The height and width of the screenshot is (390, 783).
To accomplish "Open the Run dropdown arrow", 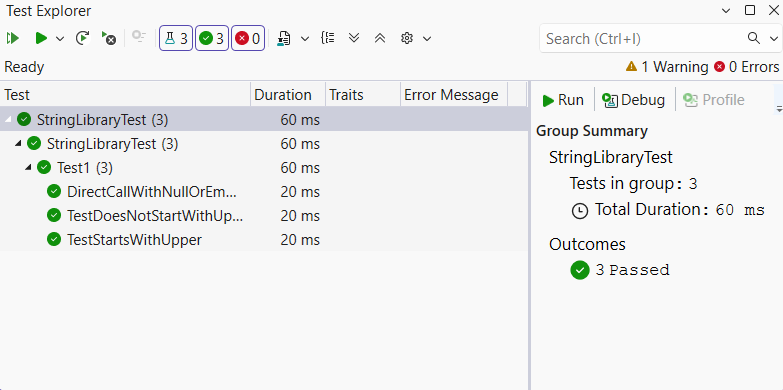I will coord(60,39).
